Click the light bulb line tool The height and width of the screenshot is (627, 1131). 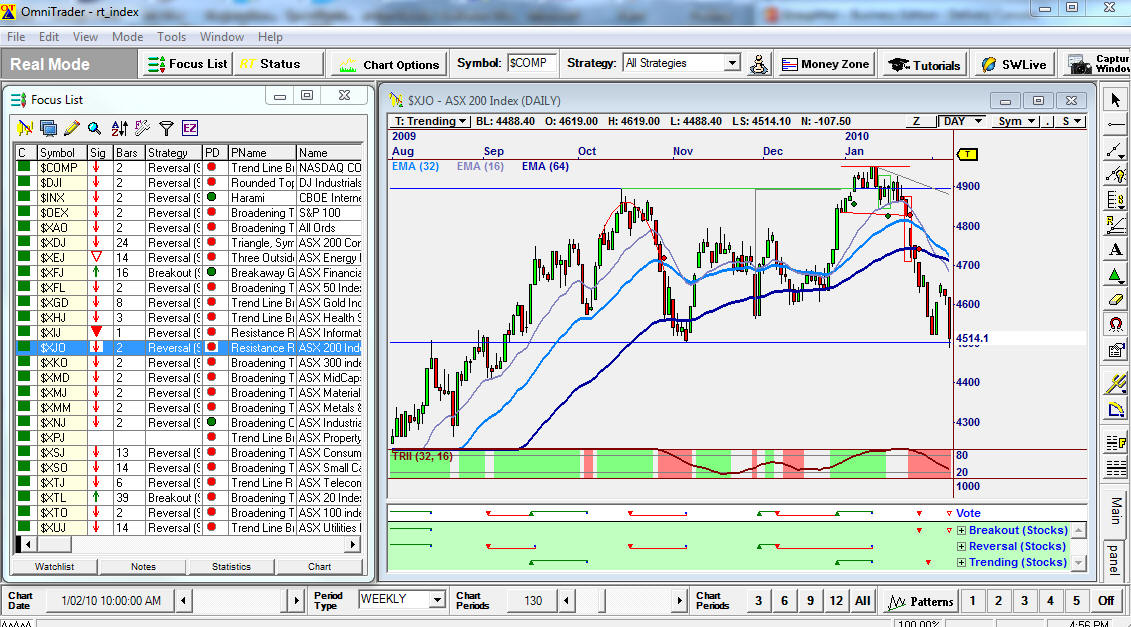[1116, 175]
